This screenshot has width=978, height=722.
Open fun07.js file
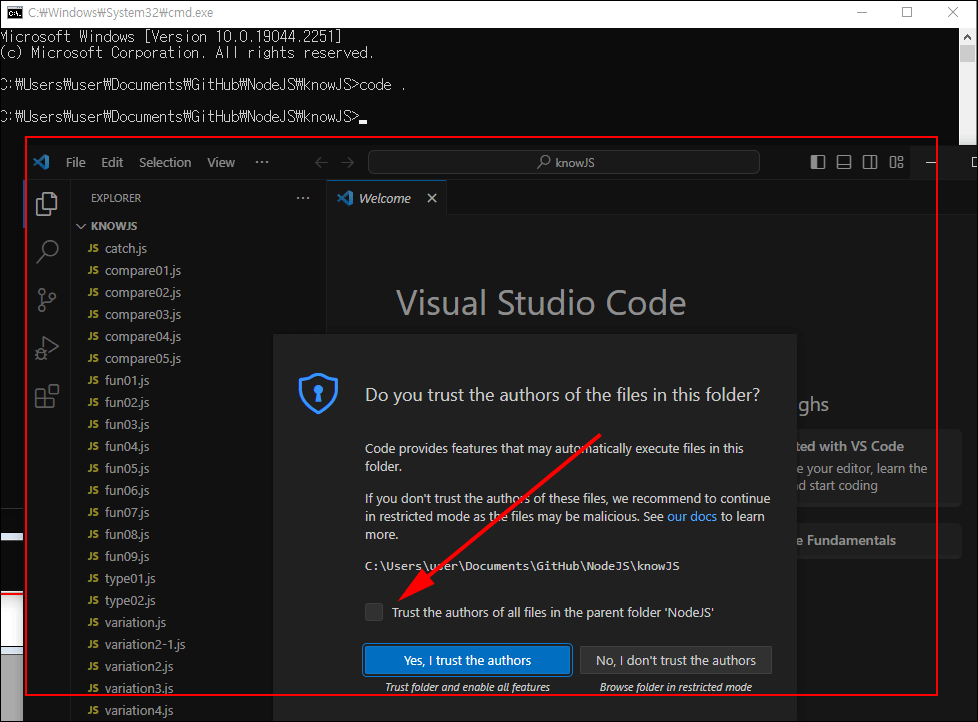pyautogui.click(x=127, y=513)
